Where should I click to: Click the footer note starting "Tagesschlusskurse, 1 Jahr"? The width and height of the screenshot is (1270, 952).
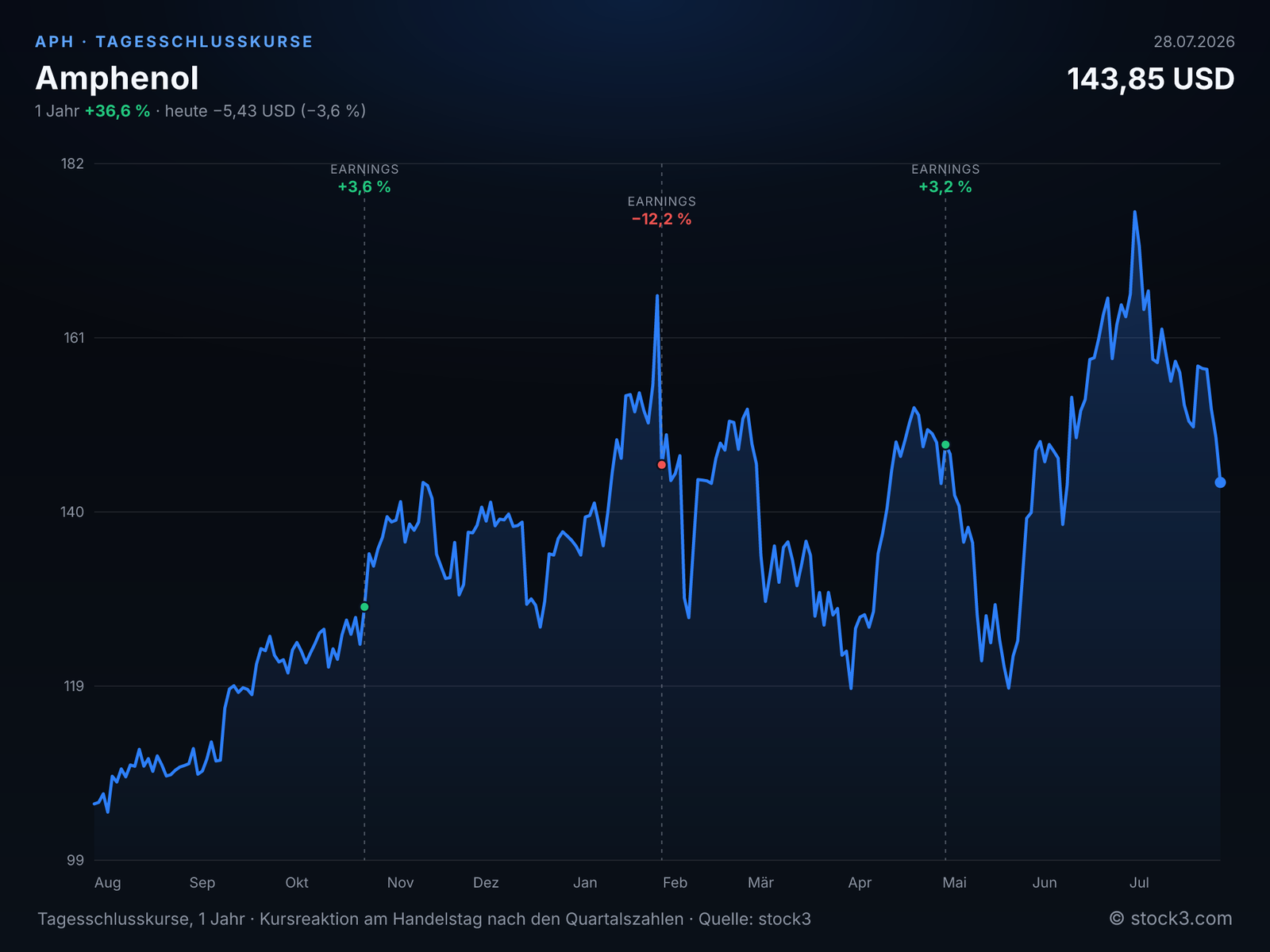[424, 919]
